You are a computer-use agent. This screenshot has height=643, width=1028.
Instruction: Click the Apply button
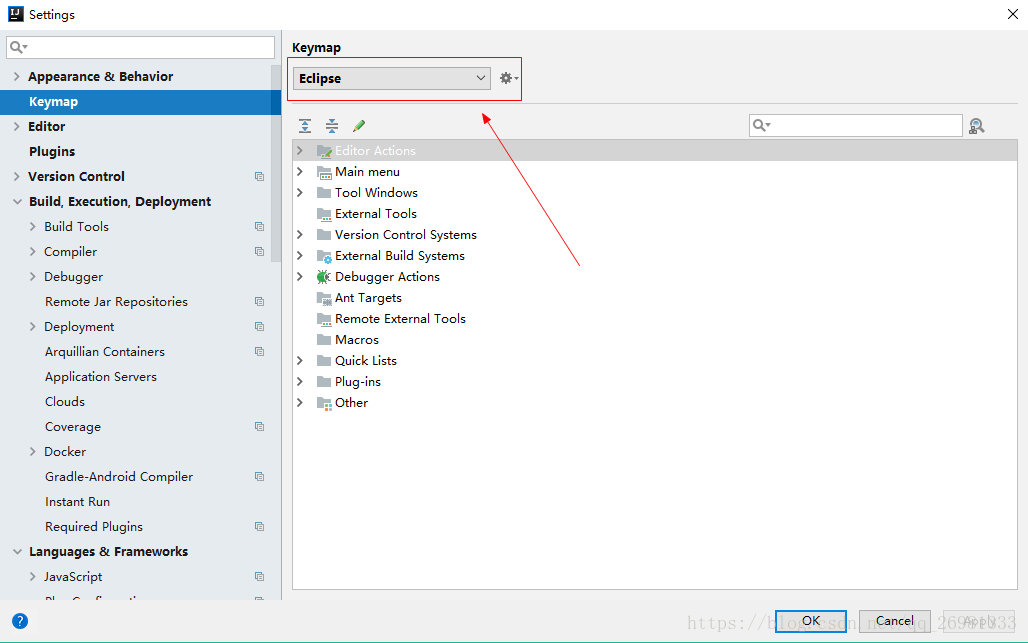[x=978, y=621]
